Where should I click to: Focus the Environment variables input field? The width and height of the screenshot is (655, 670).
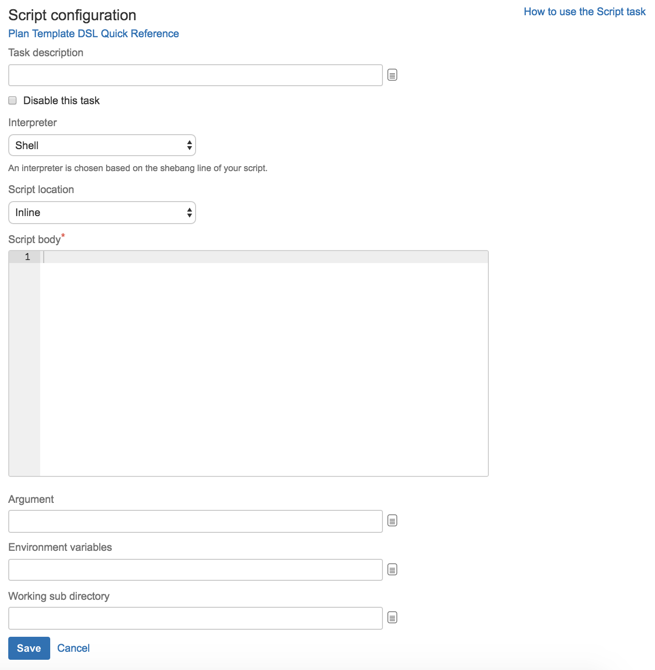195,570
